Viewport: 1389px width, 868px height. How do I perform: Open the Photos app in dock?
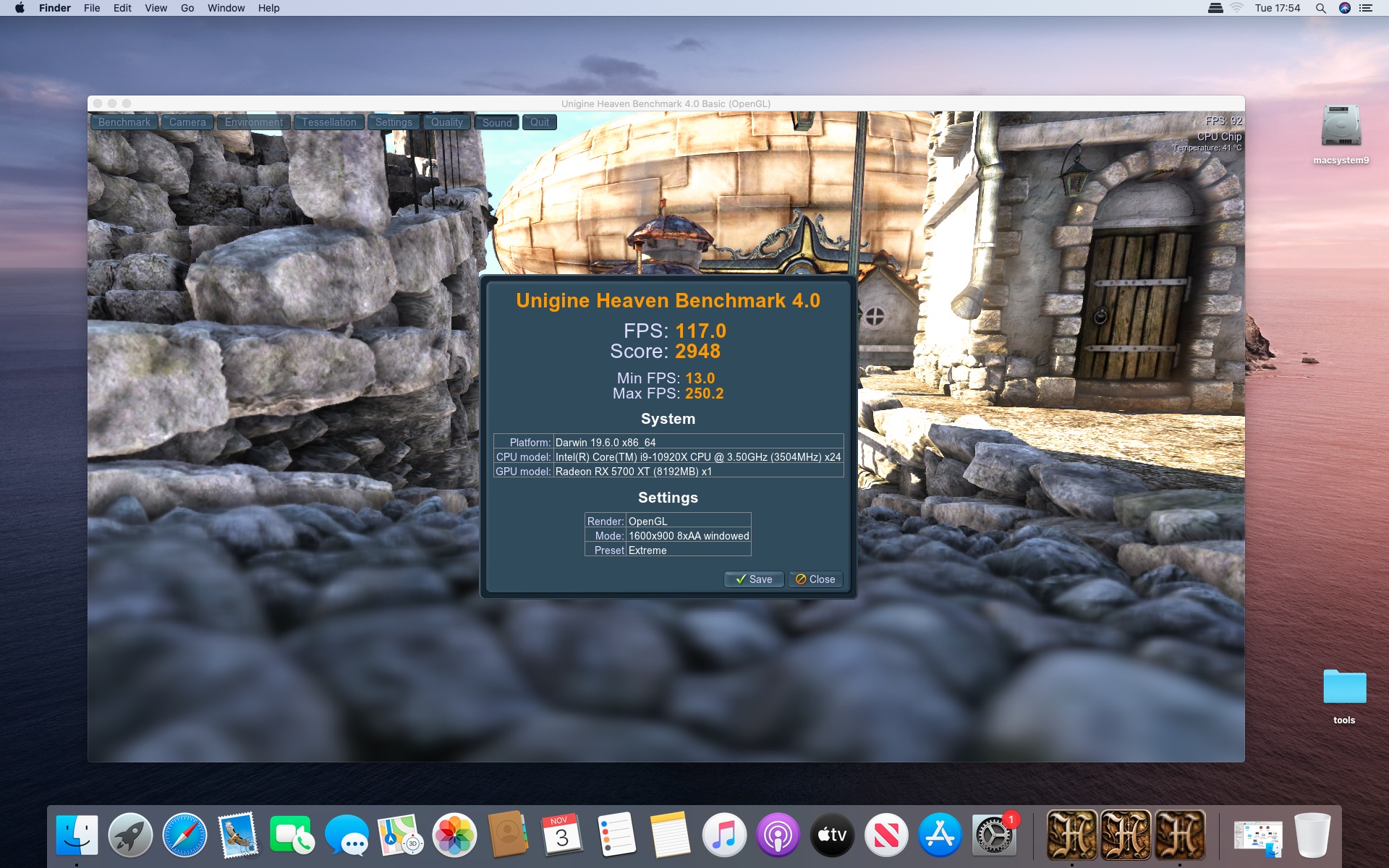tap(454, 835)
